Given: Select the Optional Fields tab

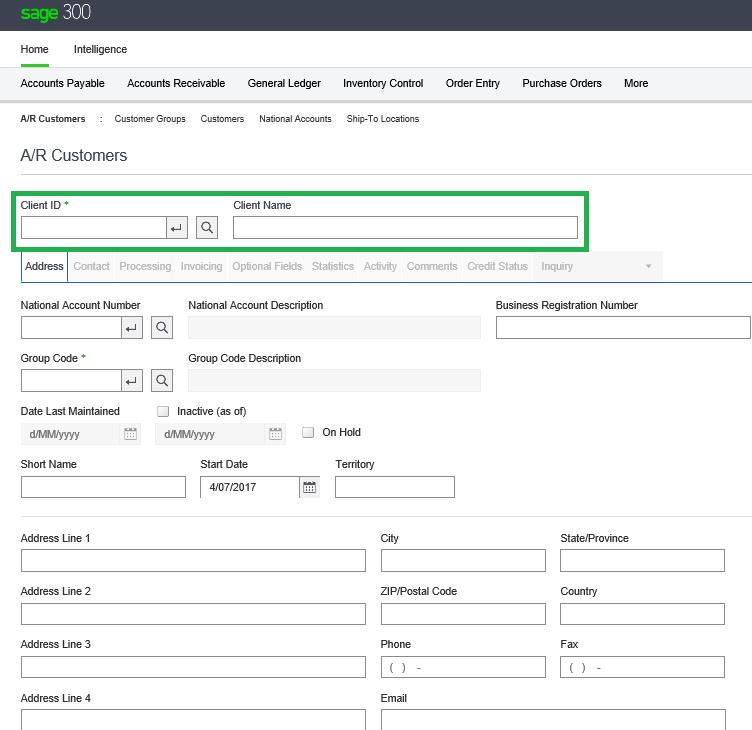Looking at the screenshot, I should (267, 266).
